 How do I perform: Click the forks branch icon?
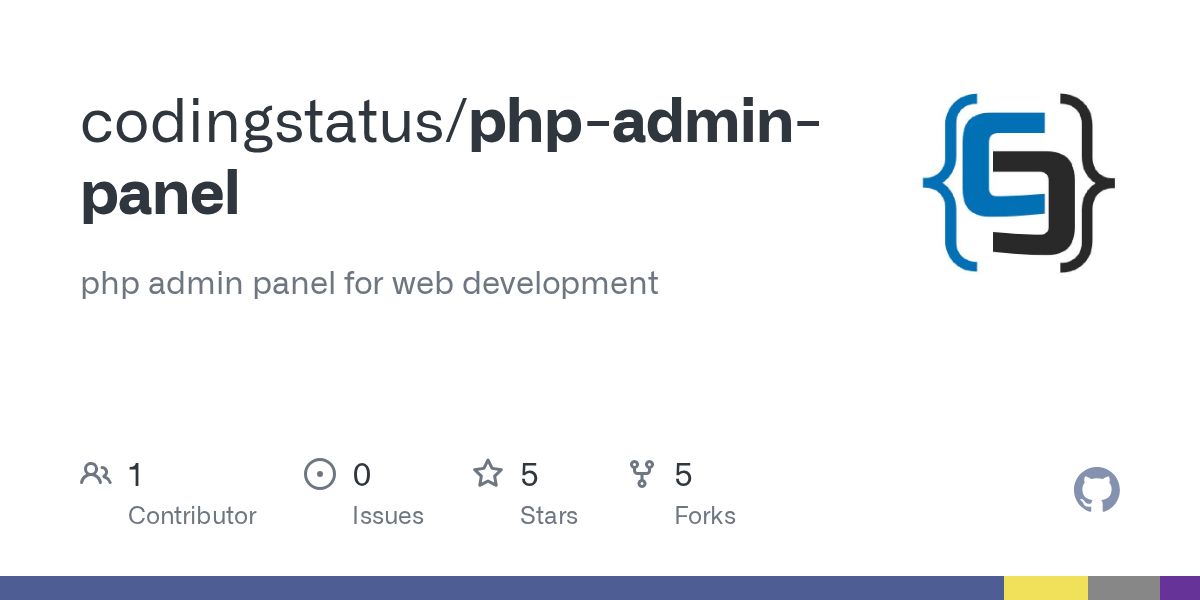click(x=642, y=474)
